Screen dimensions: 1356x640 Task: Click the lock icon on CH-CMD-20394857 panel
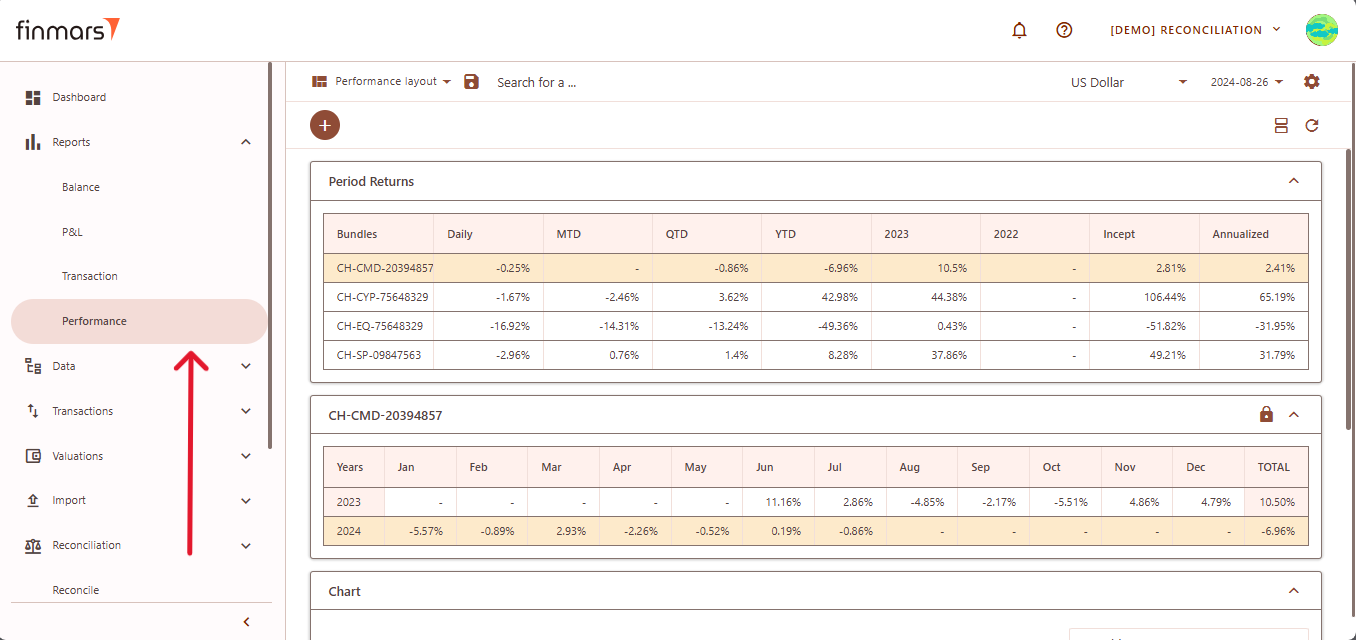1266,414
